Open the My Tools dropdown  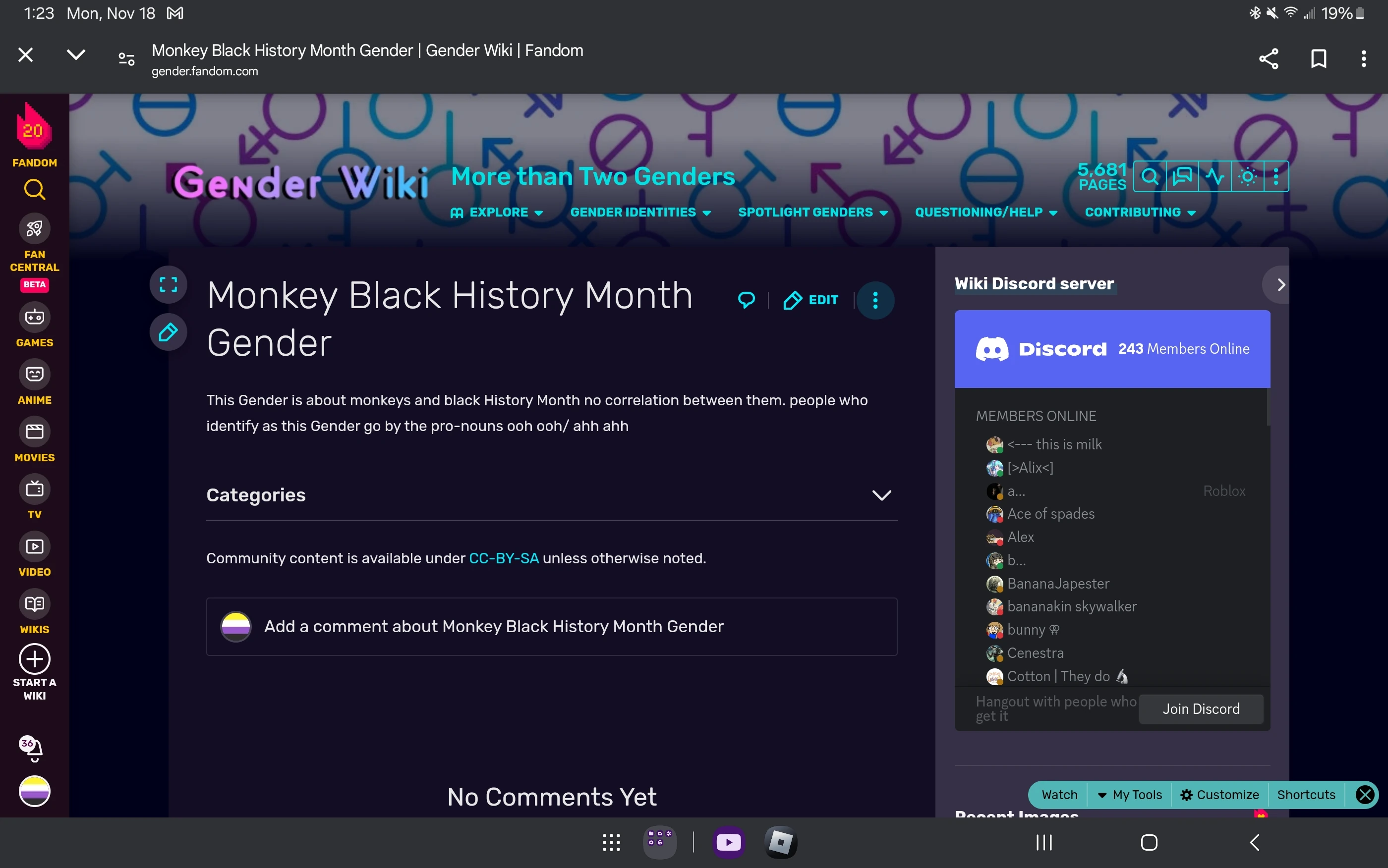[1130, 795]
